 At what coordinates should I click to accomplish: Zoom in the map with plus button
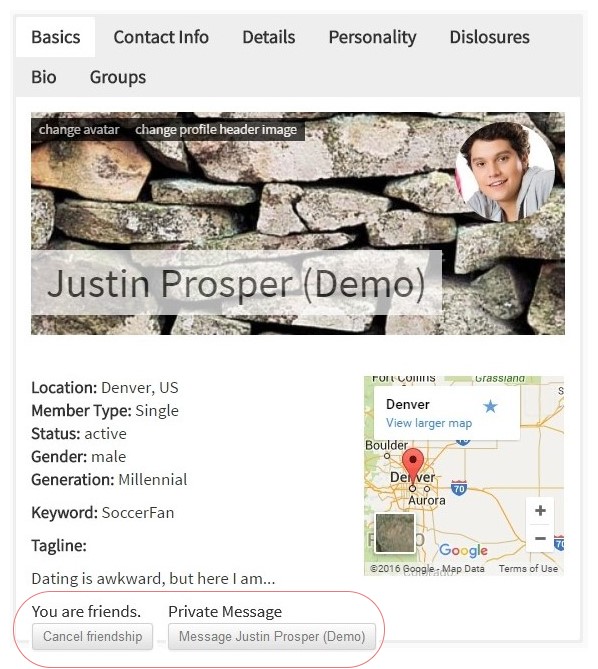pos(540,510)
